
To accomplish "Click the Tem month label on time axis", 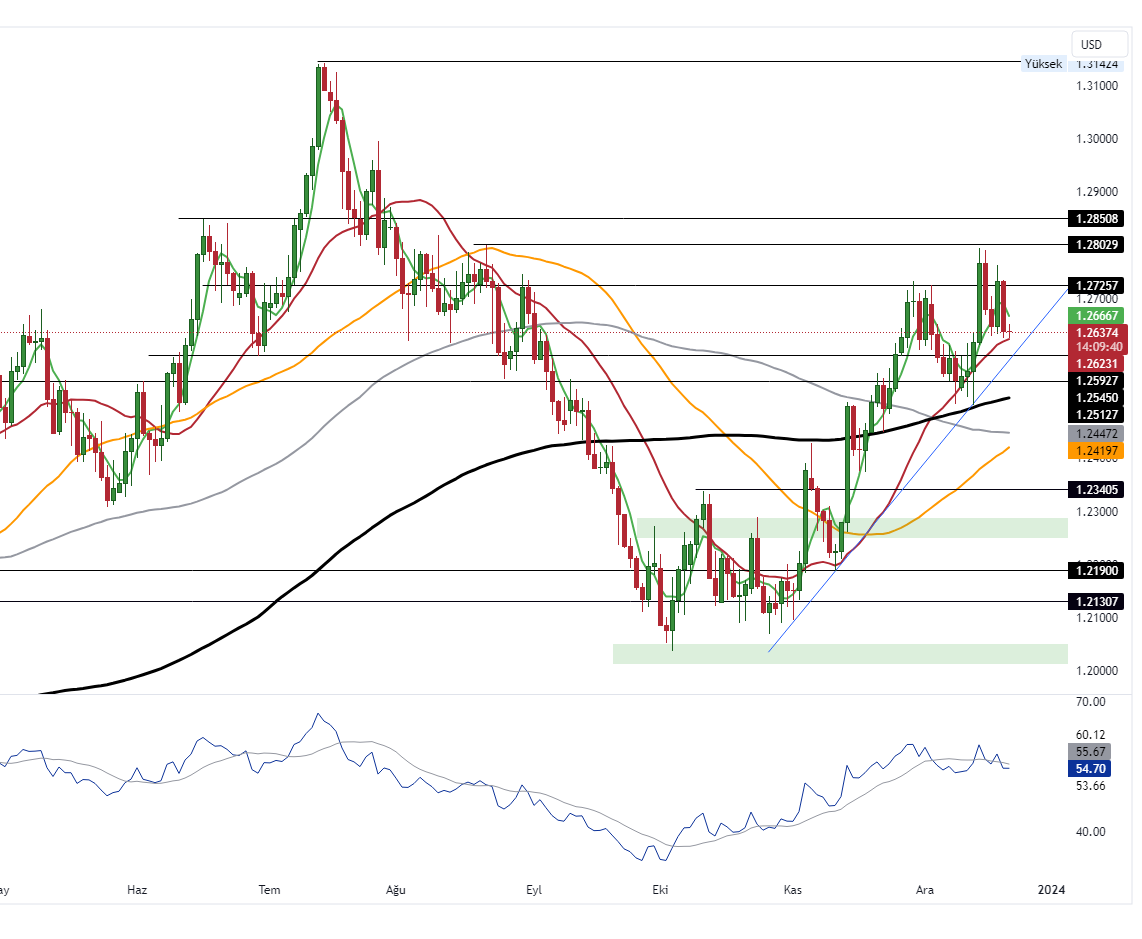I will (269, 889).
